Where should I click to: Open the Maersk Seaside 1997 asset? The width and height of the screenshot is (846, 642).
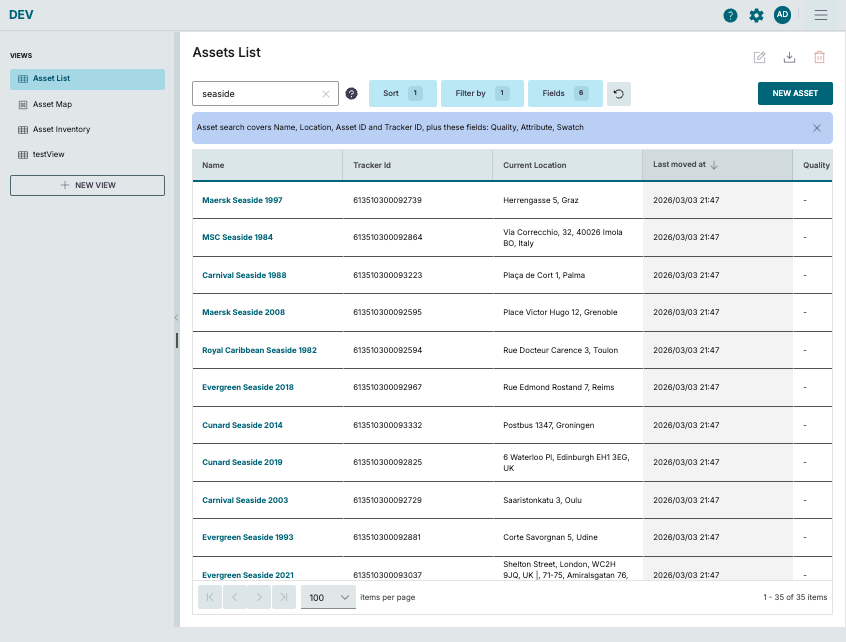242,200
